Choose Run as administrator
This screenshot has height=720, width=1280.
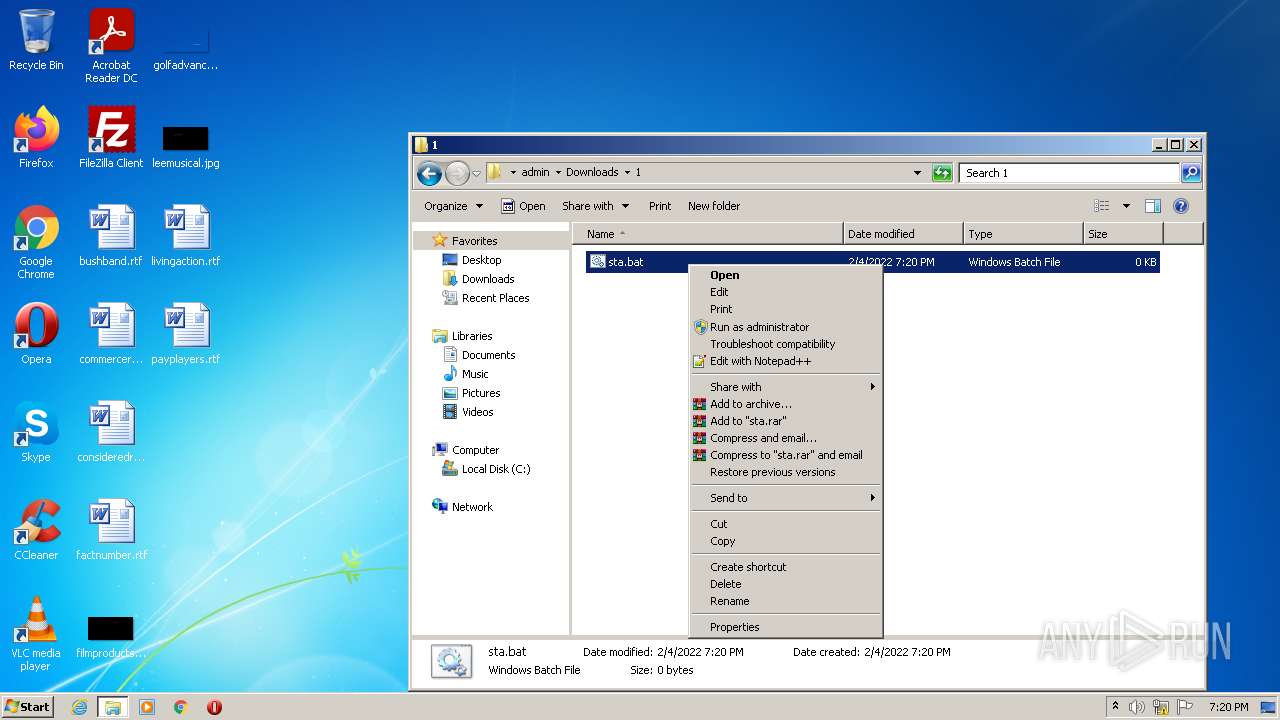click(x=786, y=327)
